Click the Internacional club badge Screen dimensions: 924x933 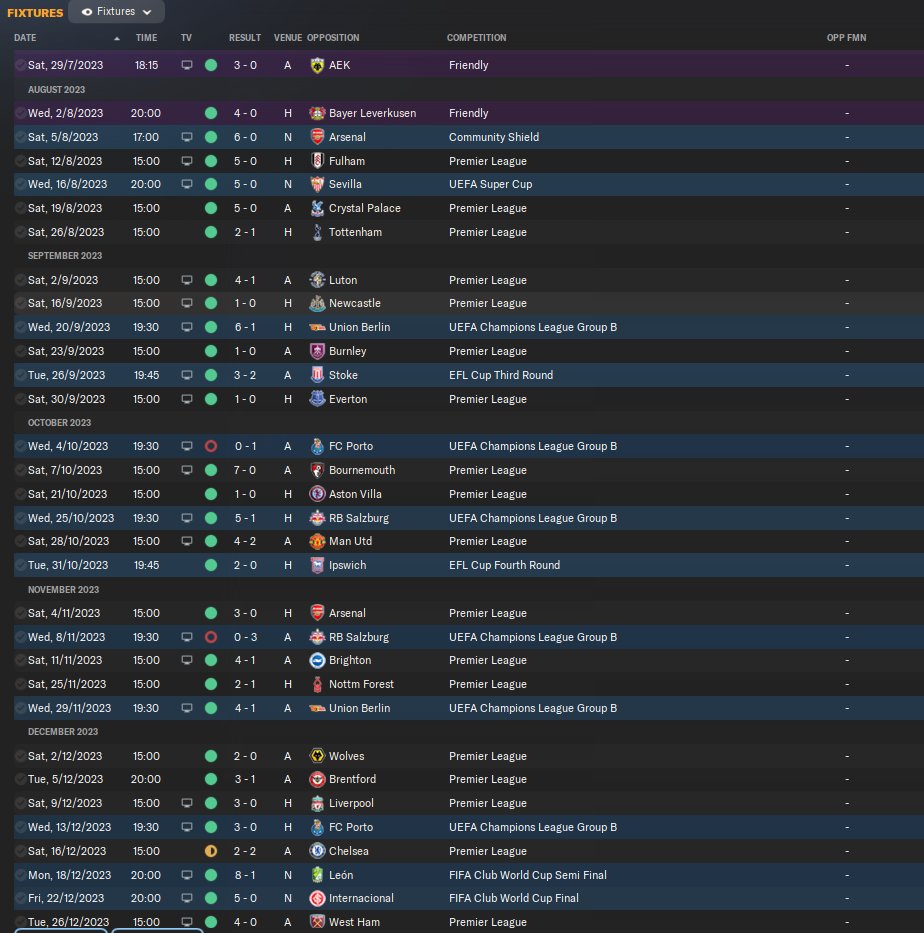click(317, 898)
